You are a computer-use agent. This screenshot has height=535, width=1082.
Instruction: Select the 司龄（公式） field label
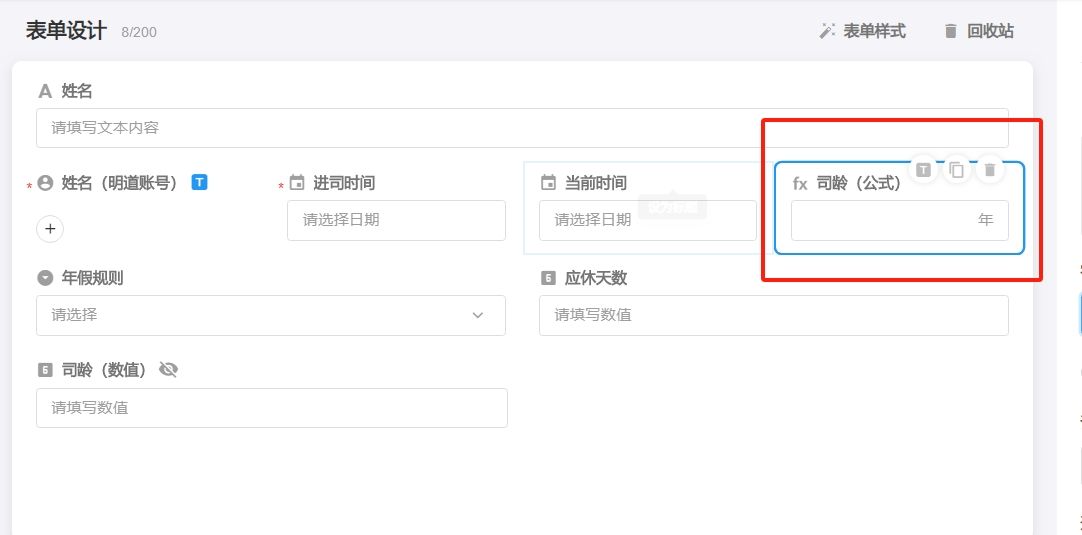(858, 184)
